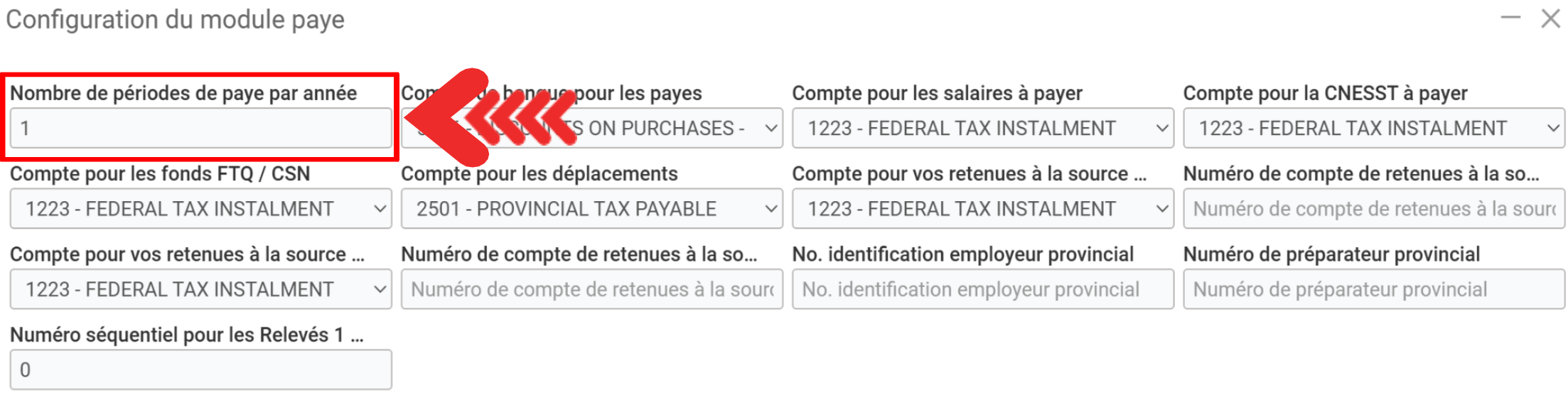Open retenues à la source dropdown under FTQ / CSN
This screenshot has width=1568, height=393.
(200, 289)
